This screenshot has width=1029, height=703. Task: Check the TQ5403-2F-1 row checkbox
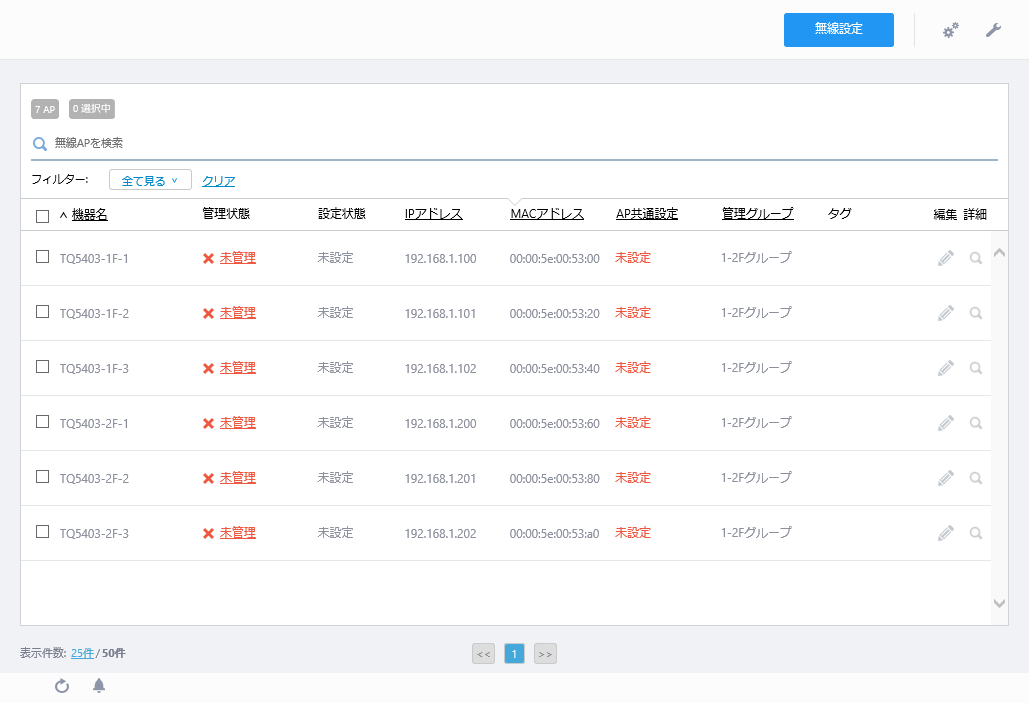(43, 421)
